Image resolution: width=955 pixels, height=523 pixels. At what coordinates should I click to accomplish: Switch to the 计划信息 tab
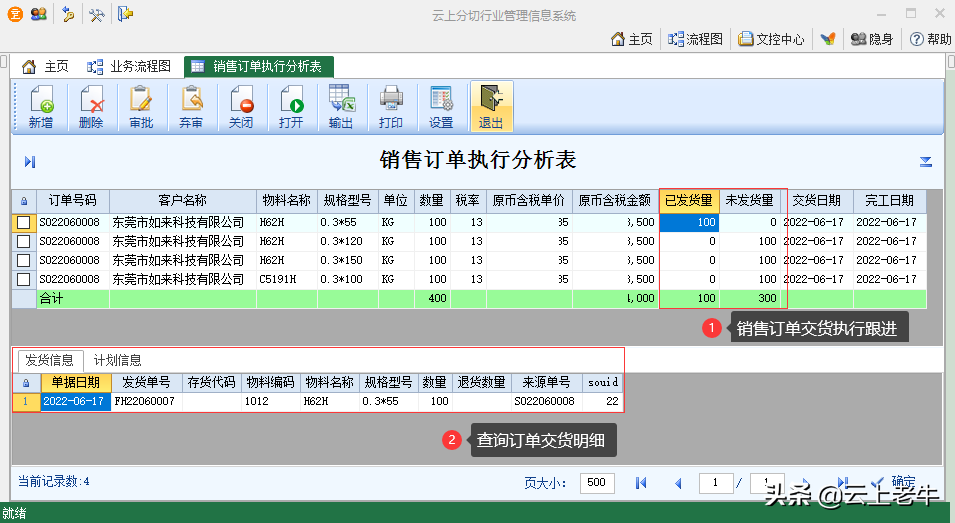[117, 360]
